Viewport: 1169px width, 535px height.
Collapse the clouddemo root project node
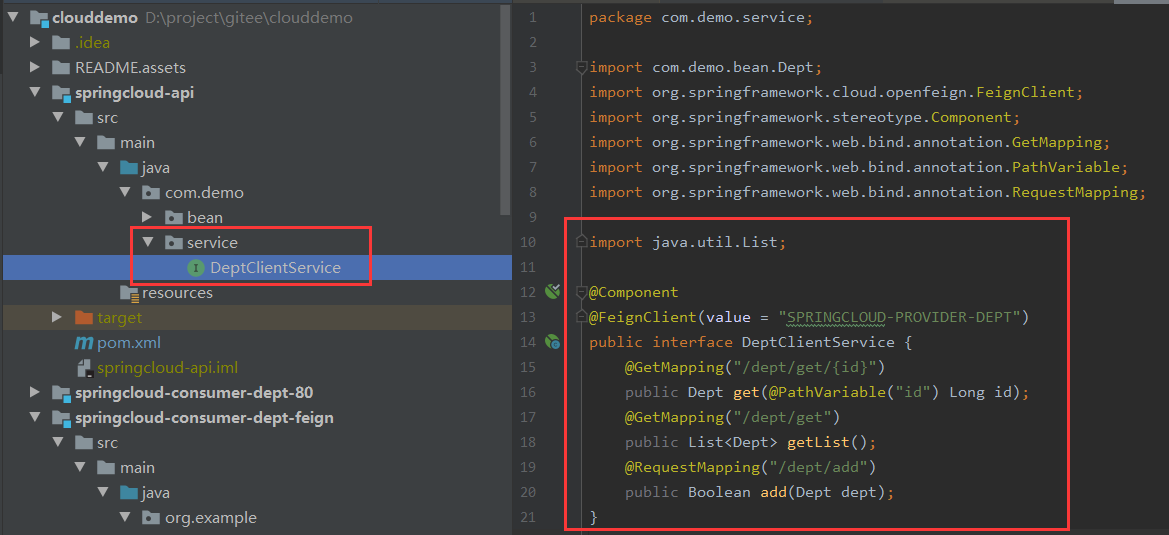[13, 18]
